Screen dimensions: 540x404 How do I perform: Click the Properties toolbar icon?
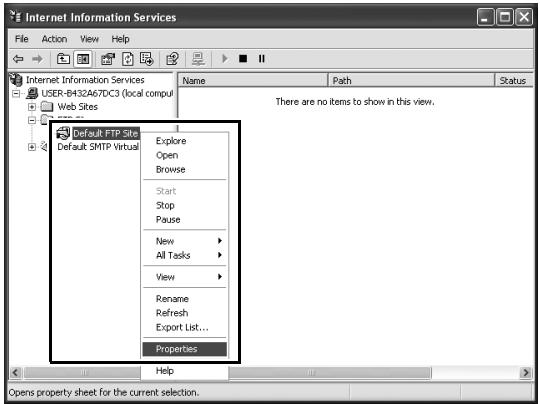(108, 59)
